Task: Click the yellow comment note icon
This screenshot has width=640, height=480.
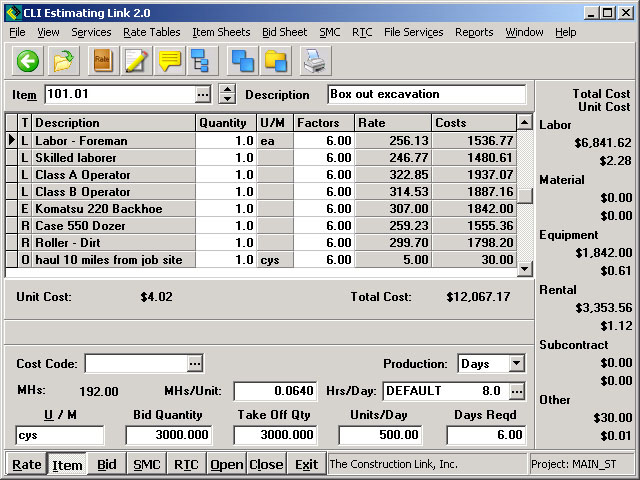Action: pos(170,61)
